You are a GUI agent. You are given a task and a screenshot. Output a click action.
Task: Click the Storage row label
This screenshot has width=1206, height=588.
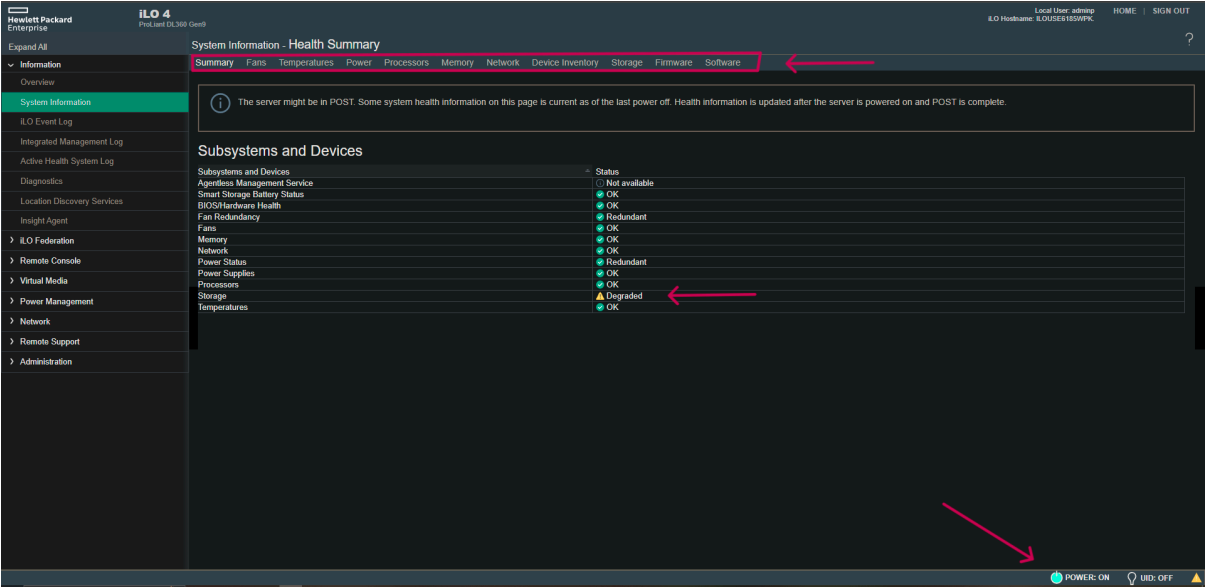coord(212,296)
